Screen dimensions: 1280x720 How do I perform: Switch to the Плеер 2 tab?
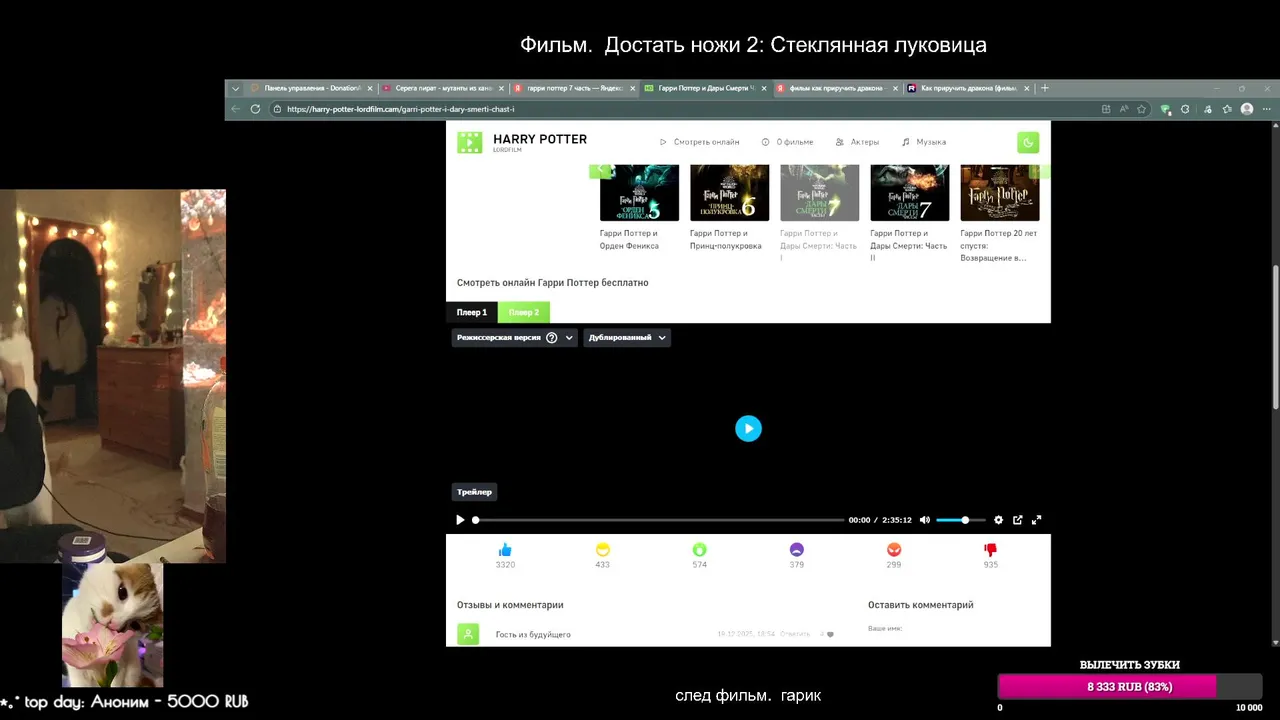(524, 312)
